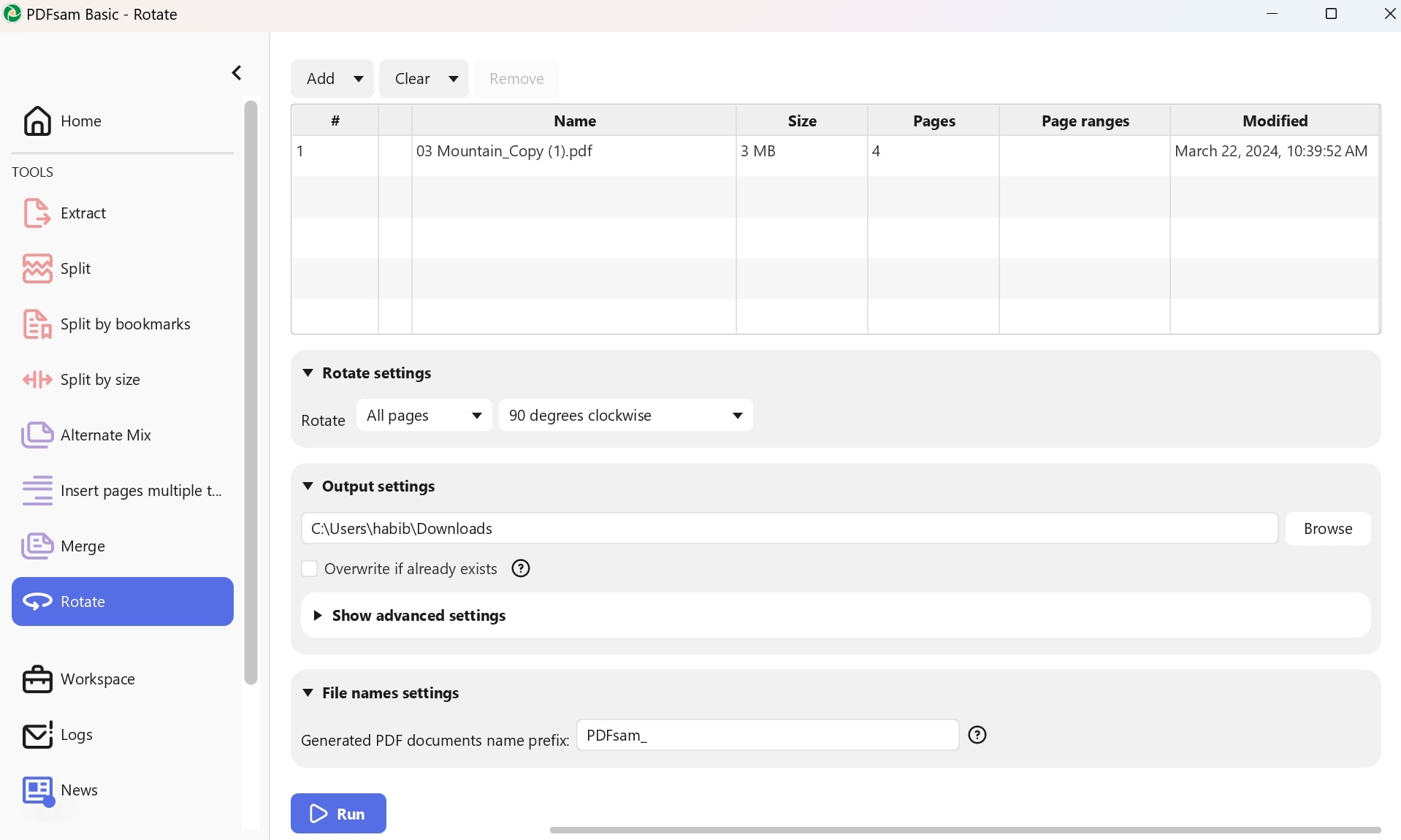Click the PDFsam_ name prefix field
Viewport: 1401px width, 840px height.
(x=768, y=735)
